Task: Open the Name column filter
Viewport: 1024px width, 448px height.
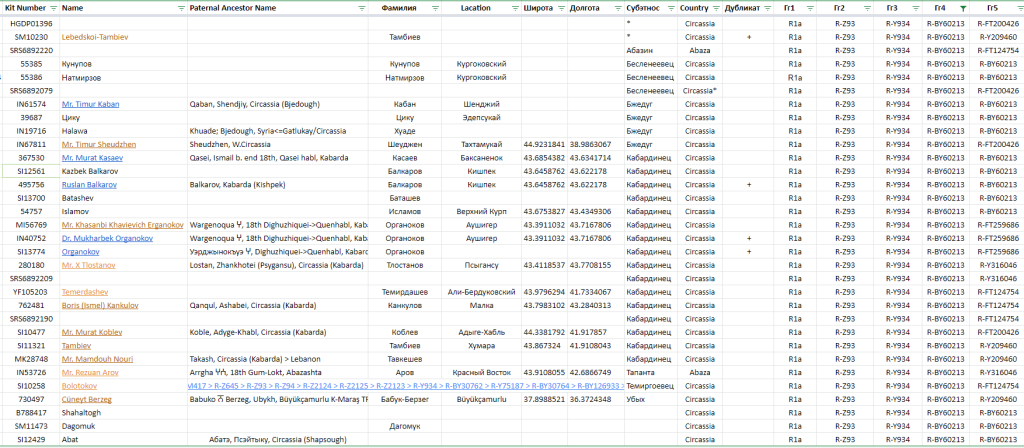Action: 181,8
